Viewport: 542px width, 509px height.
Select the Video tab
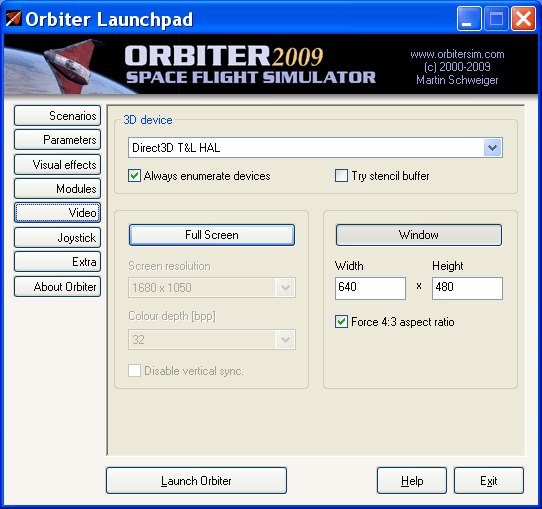coord(57,213)
